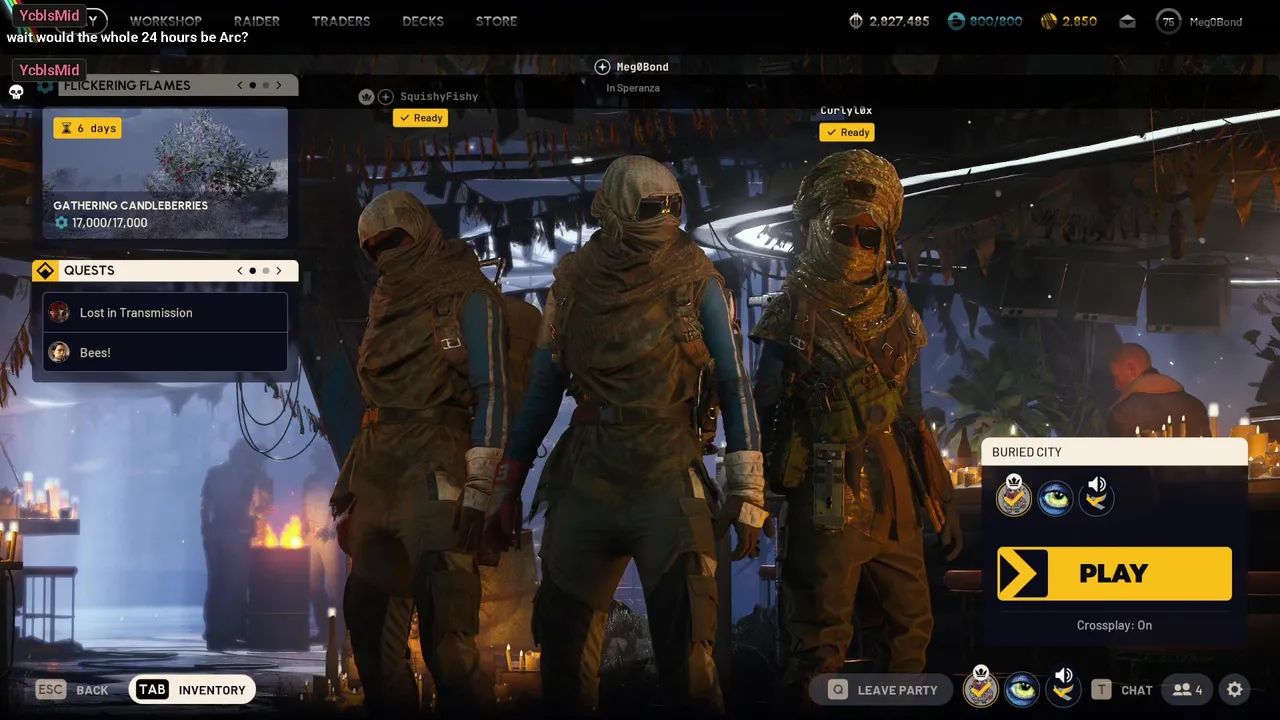1280x720 pixels.
Task: Open Meg0Bond profile name in top bar
Action: click(x=1216, y=22)
